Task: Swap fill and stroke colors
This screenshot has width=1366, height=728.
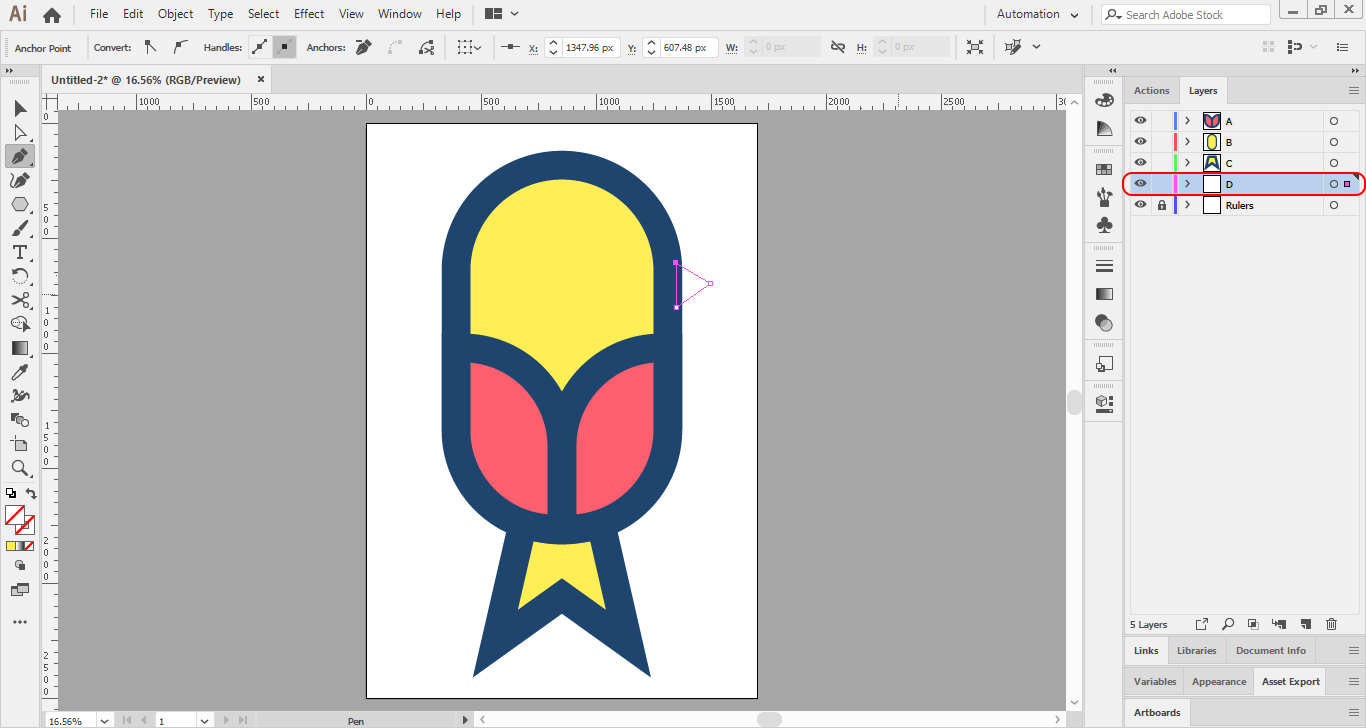Action: coord(31,494)
